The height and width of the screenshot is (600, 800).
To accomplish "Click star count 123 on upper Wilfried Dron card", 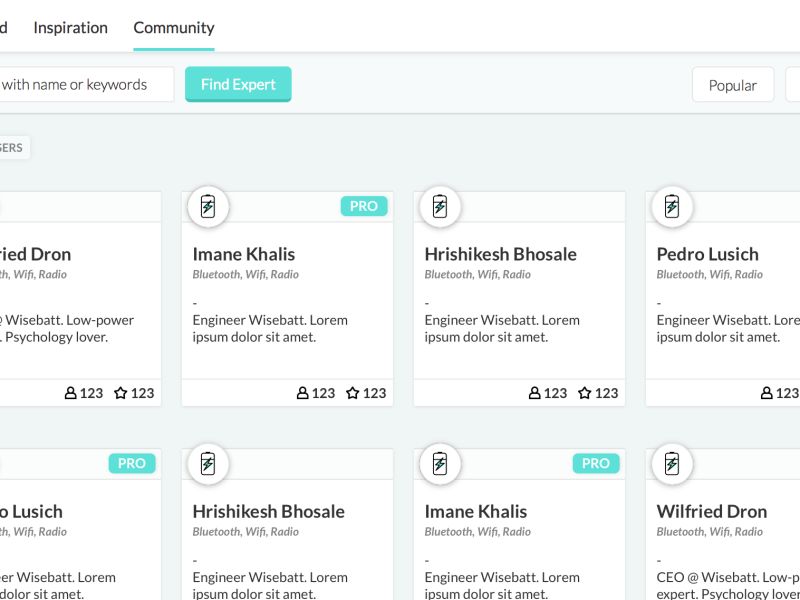I will [x=142, y=393].
